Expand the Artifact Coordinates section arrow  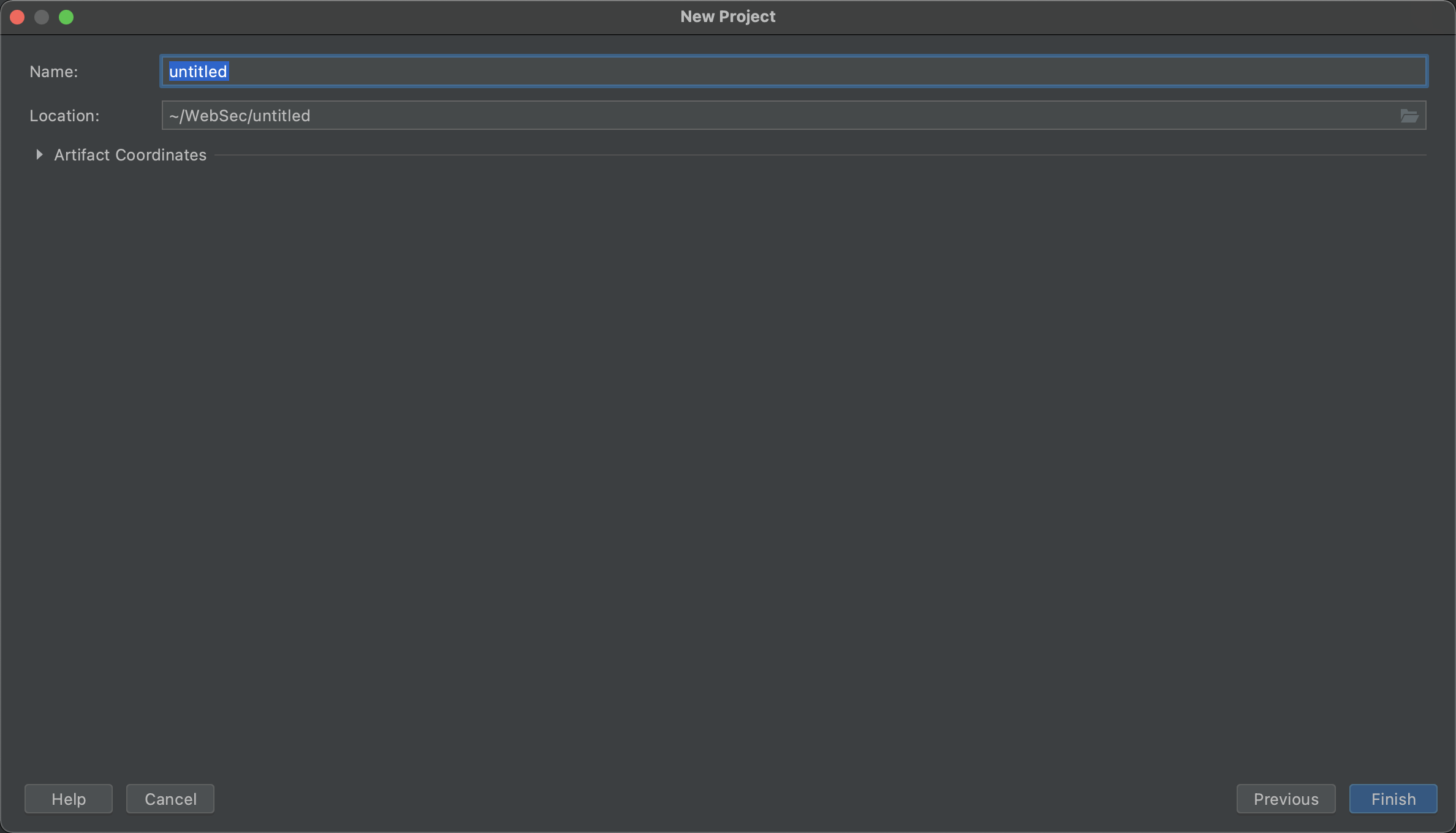(39, 155)
